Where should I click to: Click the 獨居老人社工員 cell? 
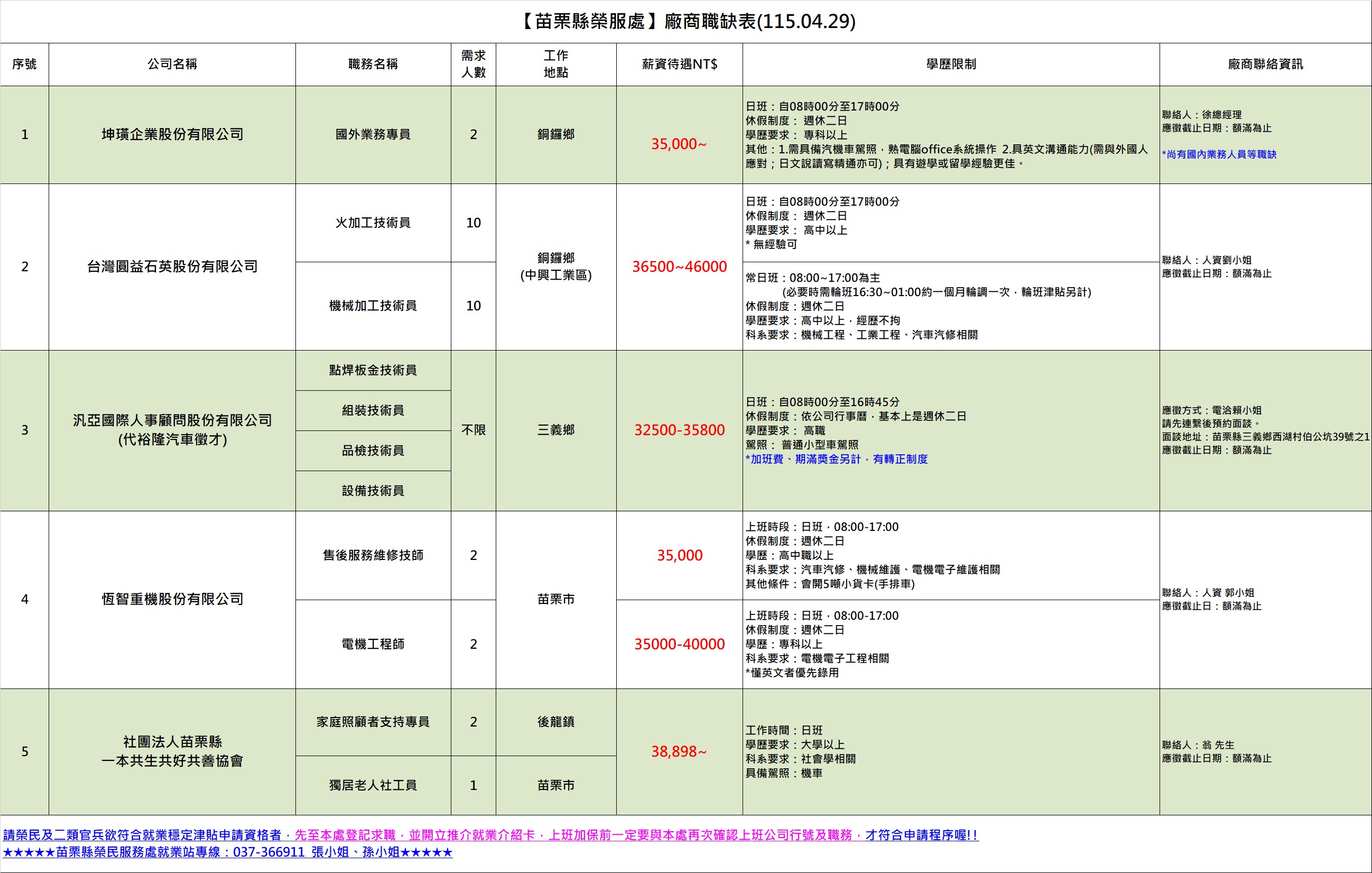click(x=373, y=785)
